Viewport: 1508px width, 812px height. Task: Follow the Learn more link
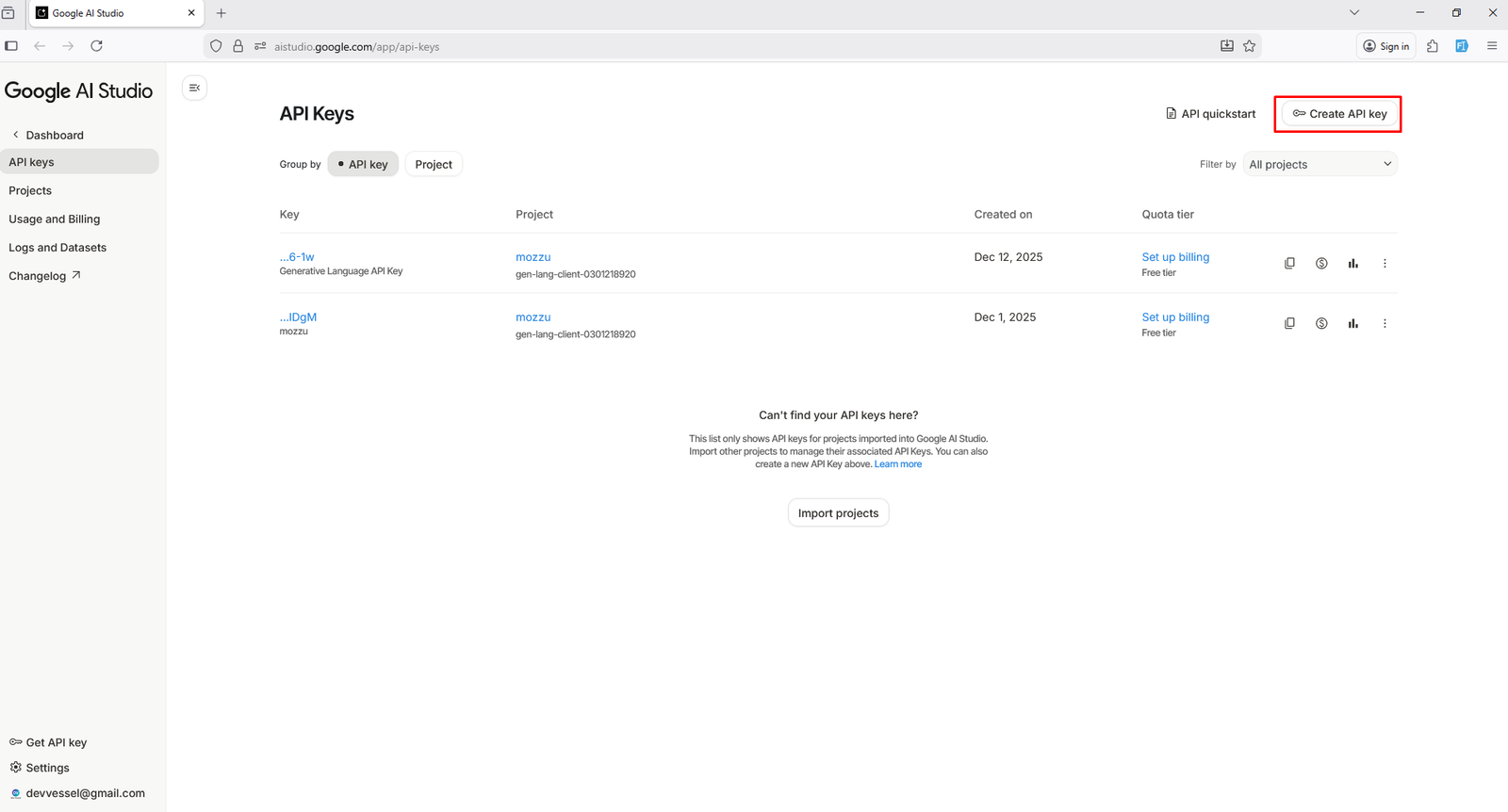pyautogui.click(x=898, y=464)
